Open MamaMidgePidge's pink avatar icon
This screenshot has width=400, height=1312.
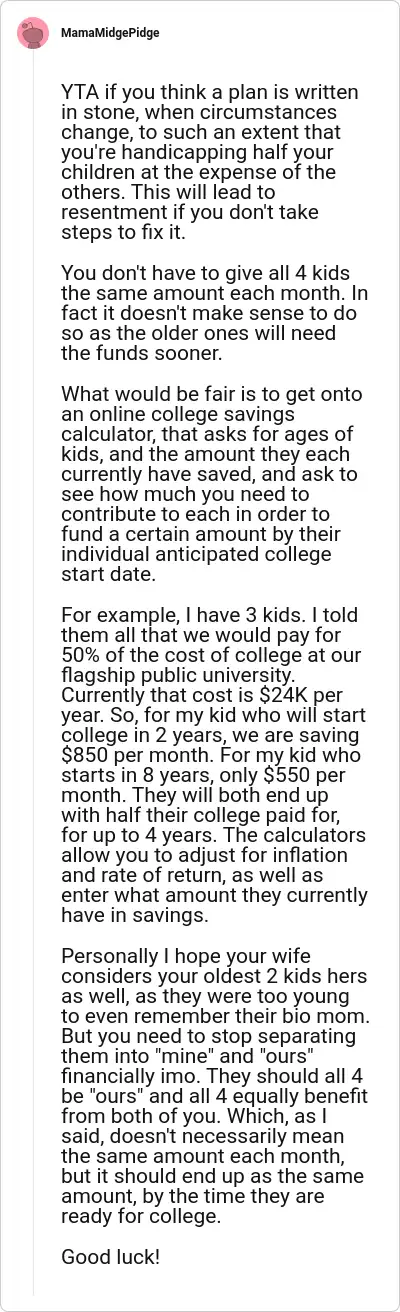click(x=33, y=33)
